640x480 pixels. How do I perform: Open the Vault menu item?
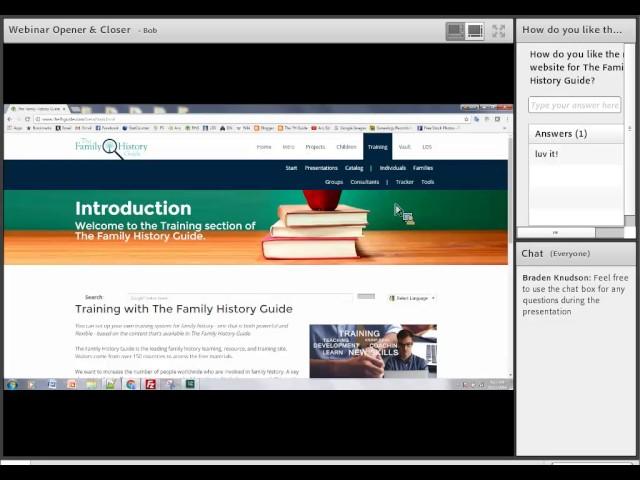pos(404,147)
